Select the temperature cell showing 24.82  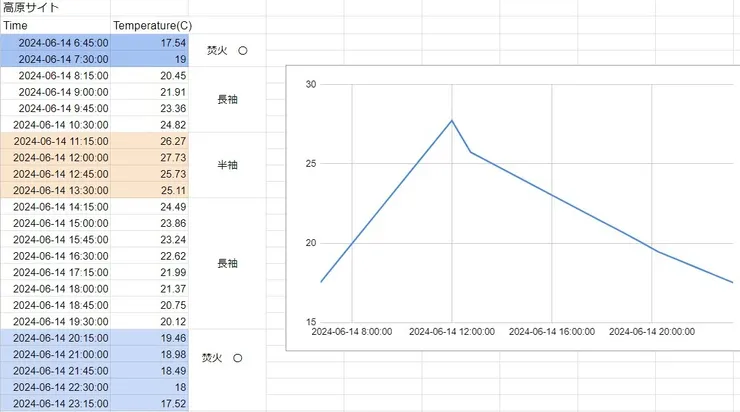(149, 124)
